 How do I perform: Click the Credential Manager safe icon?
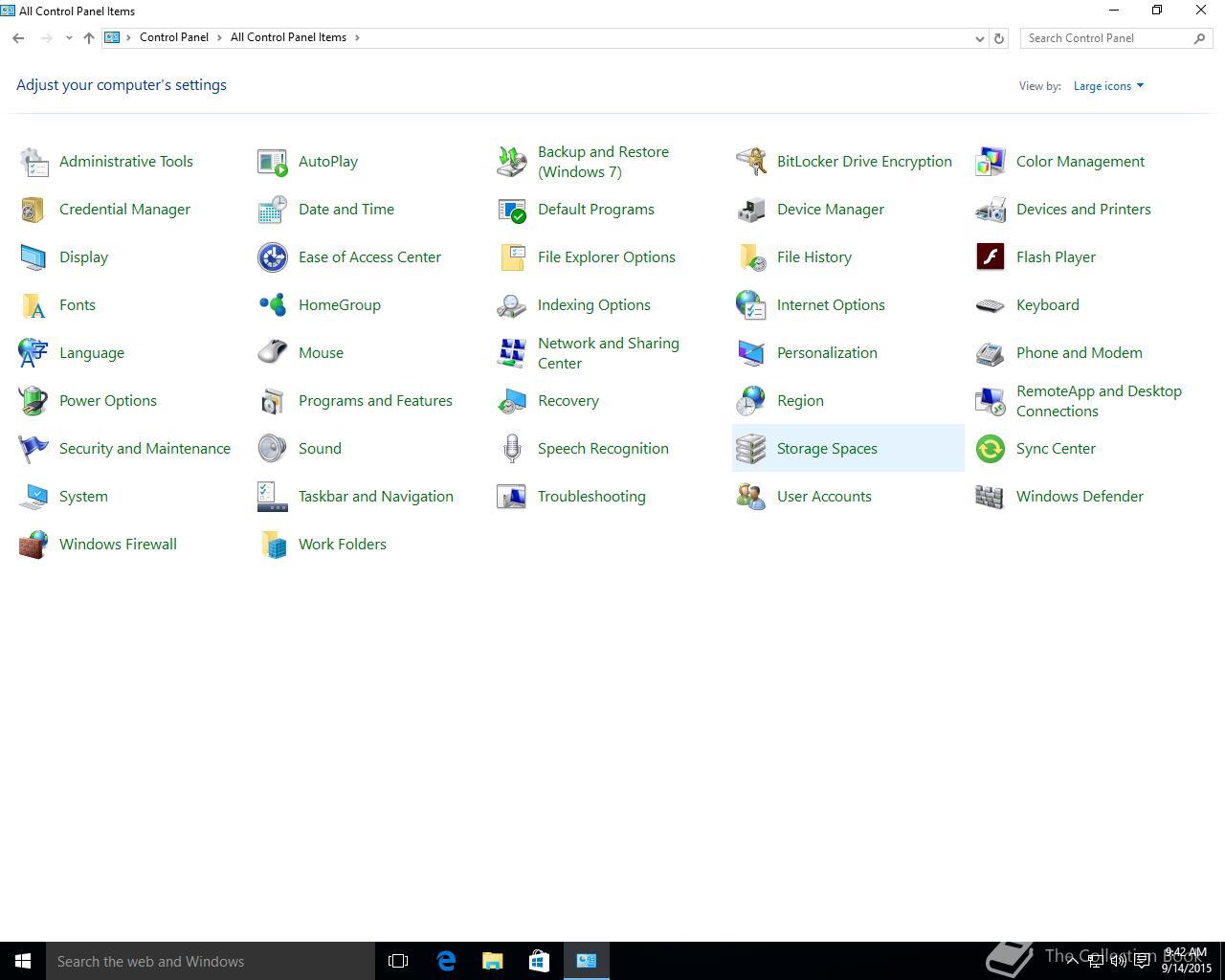pyautogui.click(x=33, y=210)
